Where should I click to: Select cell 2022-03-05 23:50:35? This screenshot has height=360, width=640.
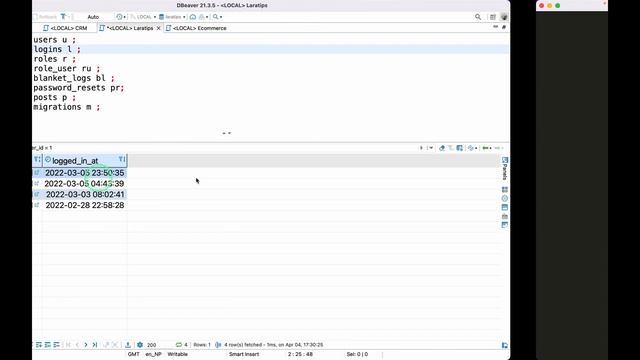click(x=84, y=173)
